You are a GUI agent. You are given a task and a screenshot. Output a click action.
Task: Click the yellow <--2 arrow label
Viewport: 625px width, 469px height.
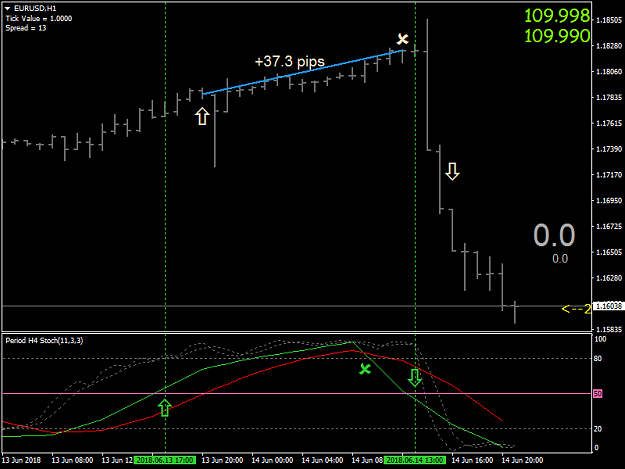576,309
